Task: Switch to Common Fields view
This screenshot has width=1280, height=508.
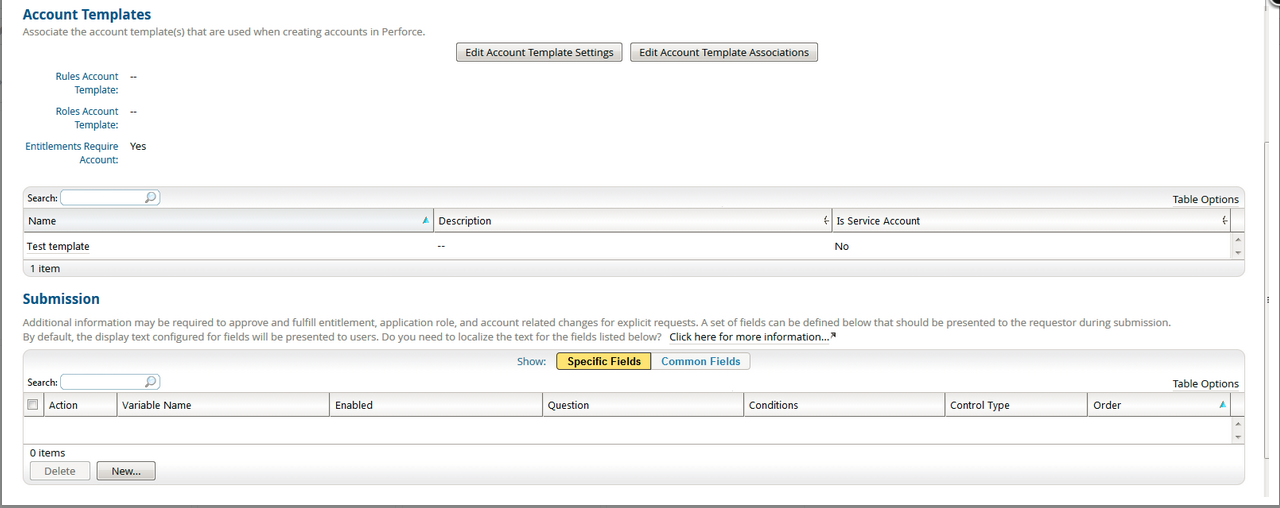Action: tap(700, 361)
